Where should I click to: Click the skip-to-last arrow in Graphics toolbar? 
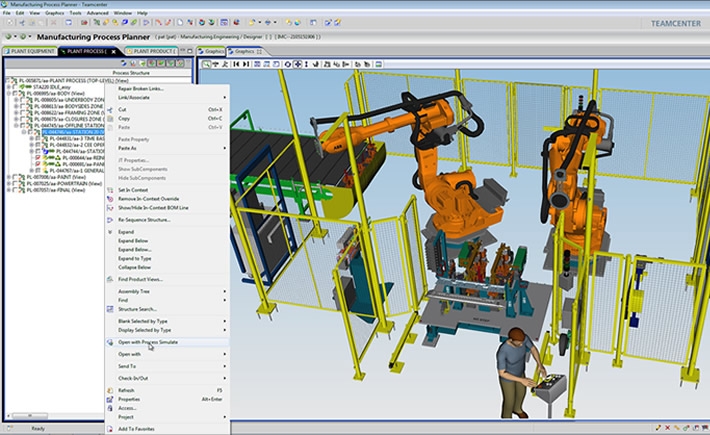point(246,64)
